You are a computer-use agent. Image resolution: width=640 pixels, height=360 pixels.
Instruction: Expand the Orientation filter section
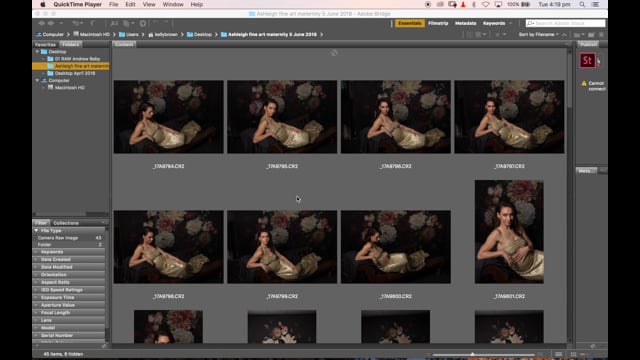click(36, 275)
